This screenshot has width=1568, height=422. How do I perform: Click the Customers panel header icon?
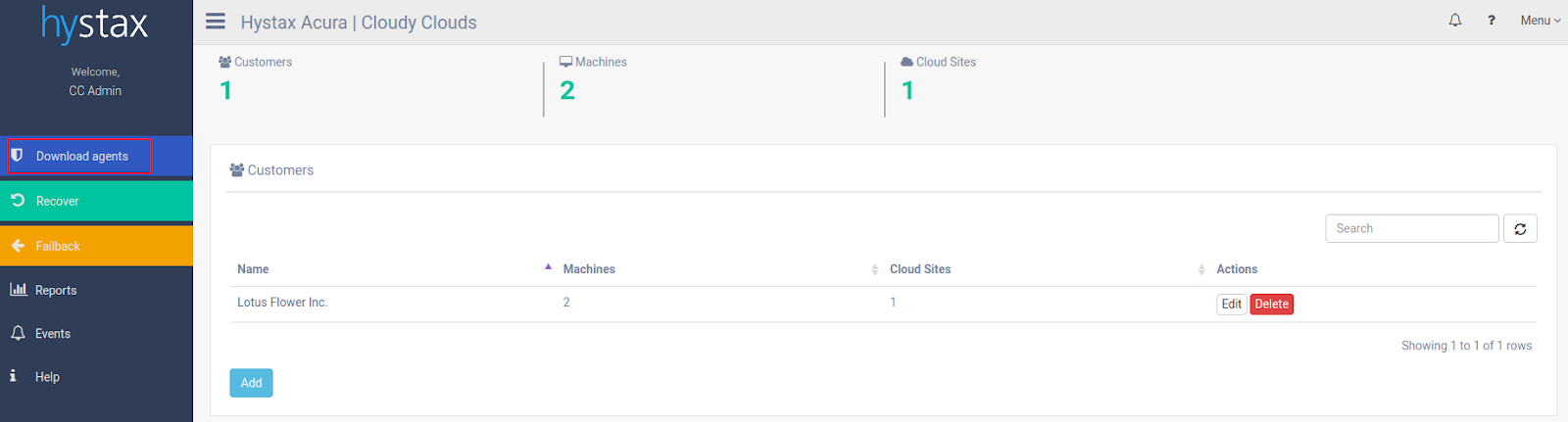236,170
